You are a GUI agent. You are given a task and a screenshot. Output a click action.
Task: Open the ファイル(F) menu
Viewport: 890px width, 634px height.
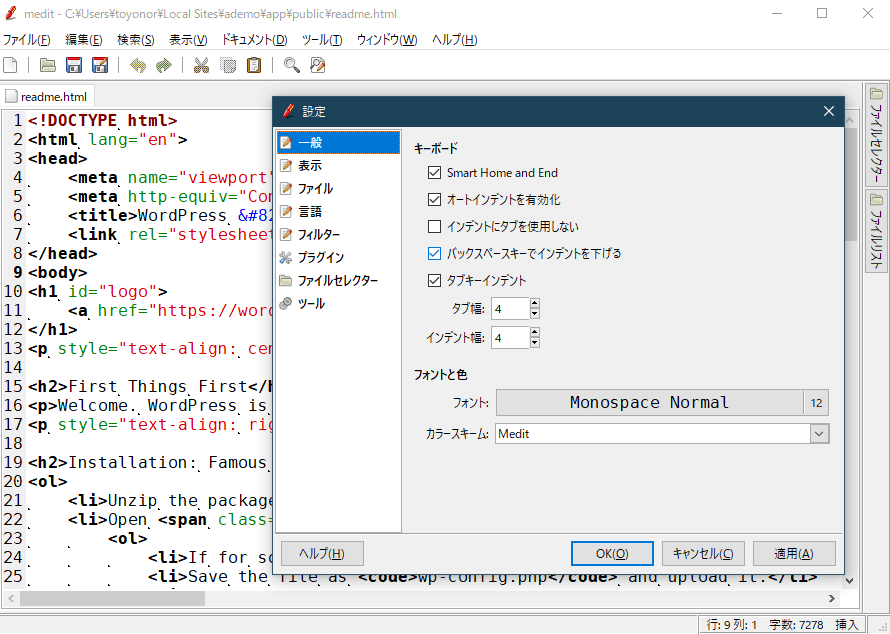point(27,40)
